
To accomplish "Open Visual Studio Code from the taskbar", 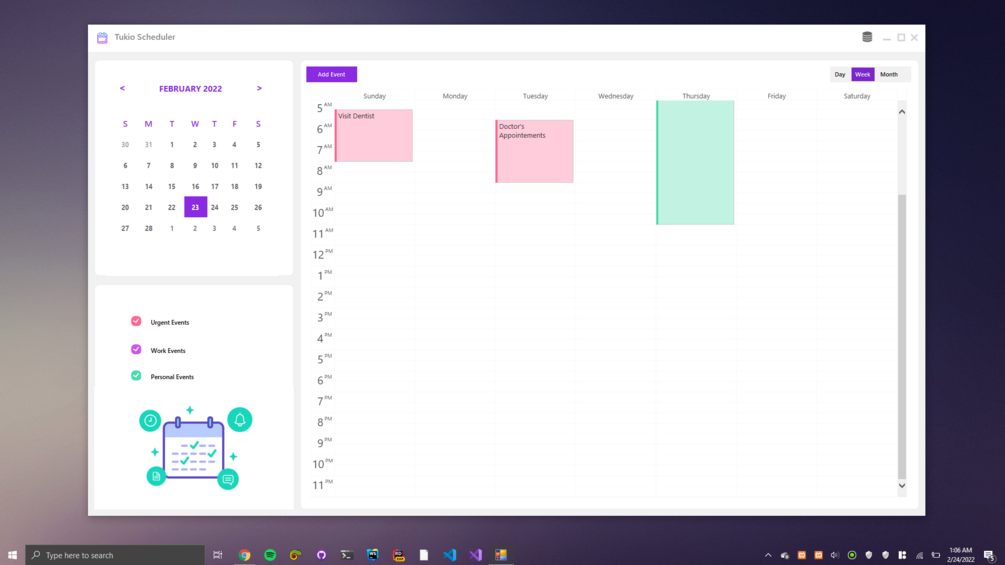I will [x=449, y=555].
